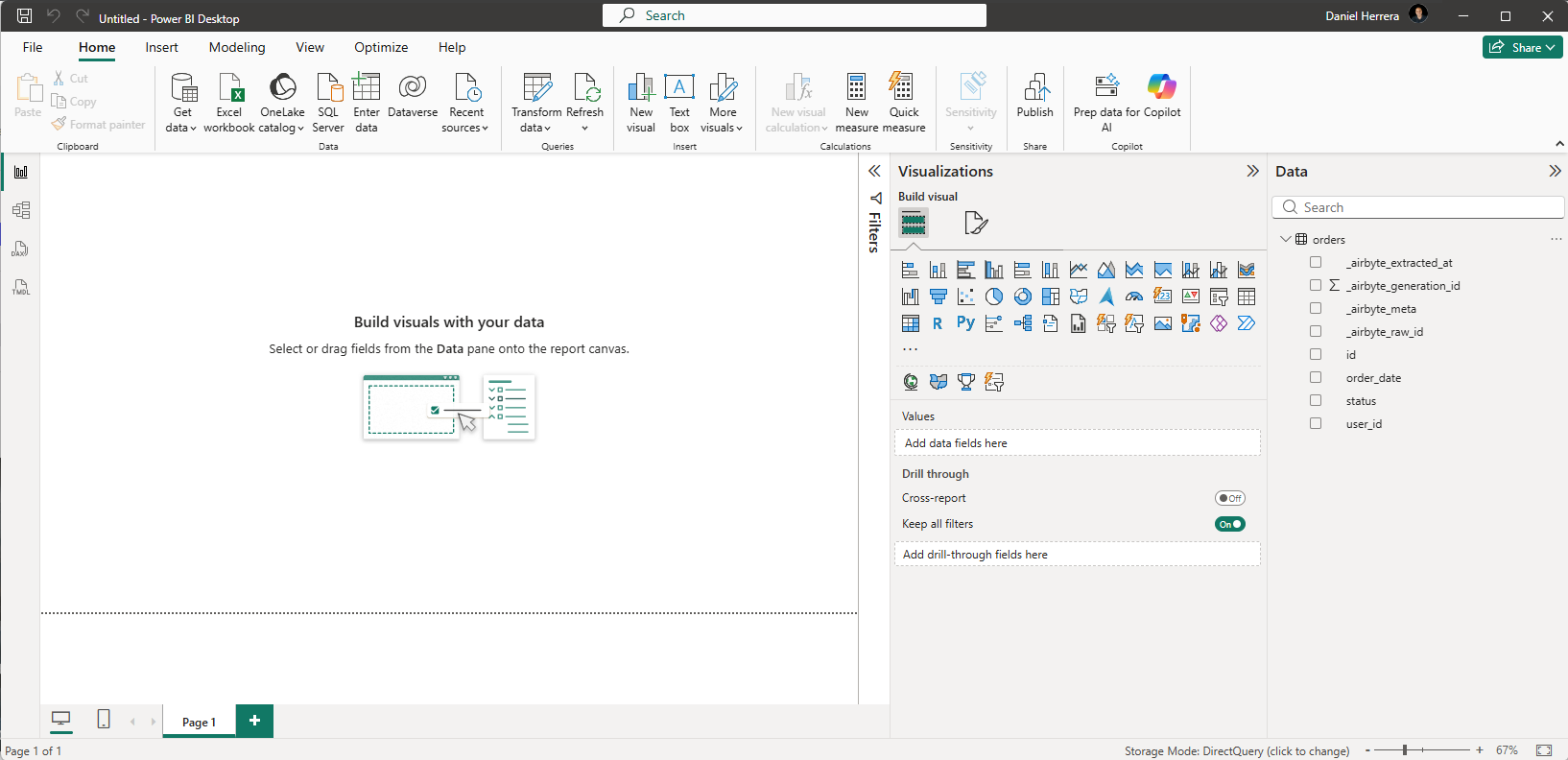
Task: Open the Format visual pane icon
Action: pos(976,224)
